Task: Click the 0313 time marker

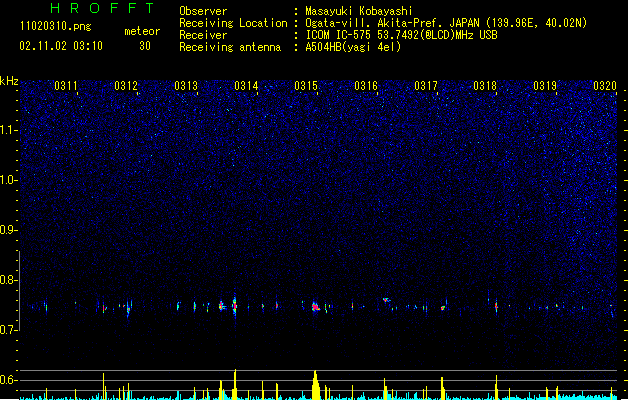Action: (186, 86)
